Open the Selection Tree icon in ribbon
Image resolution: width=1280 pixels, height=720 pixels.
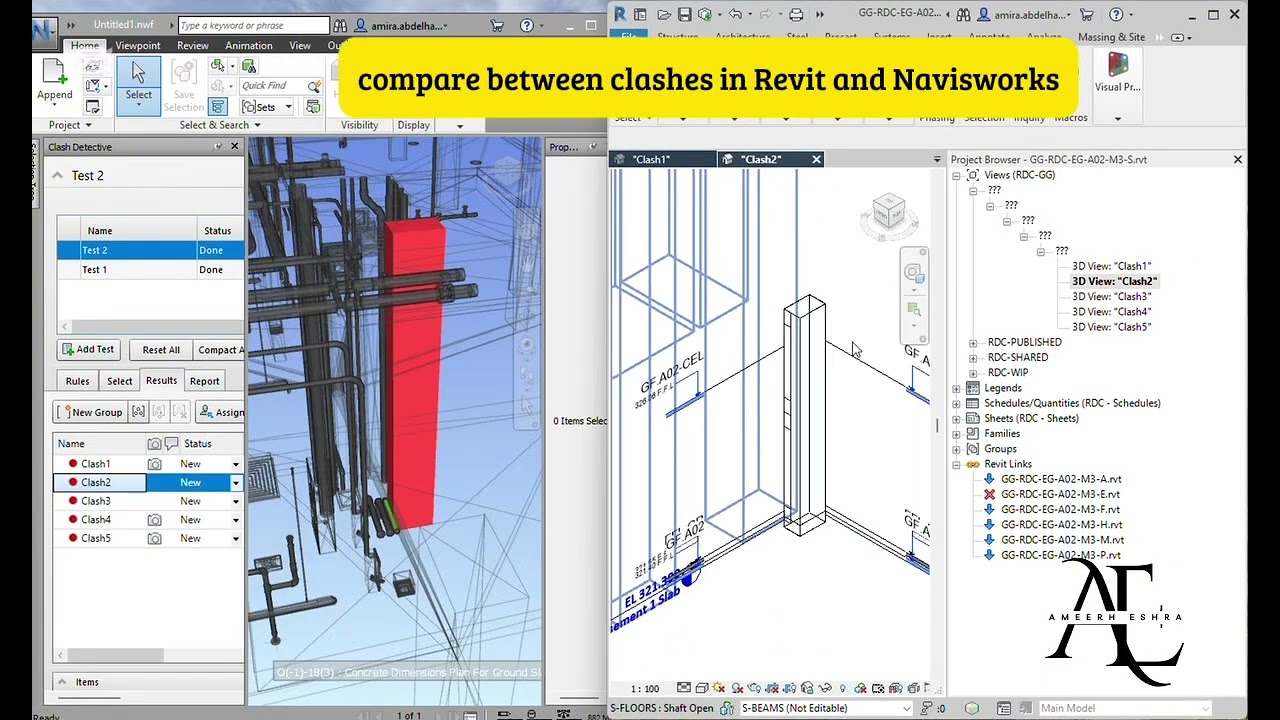218,107
